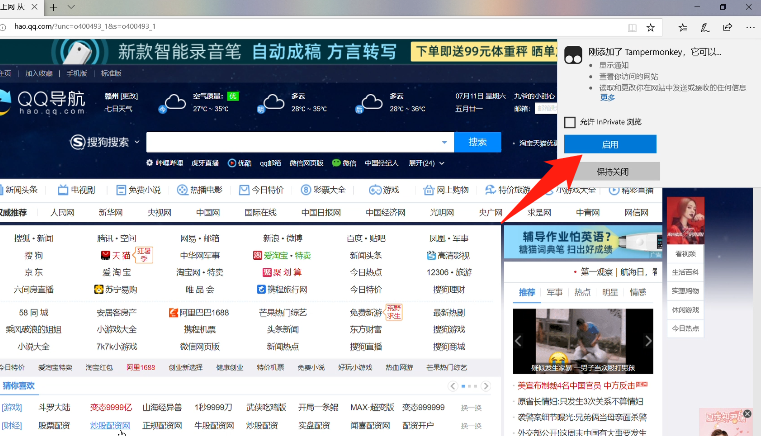Image resolution: width=761 pixels, height=436 pixels.
Task: Click the 彩票大全 lottery icon tab
Action: [x=323, y=190]
